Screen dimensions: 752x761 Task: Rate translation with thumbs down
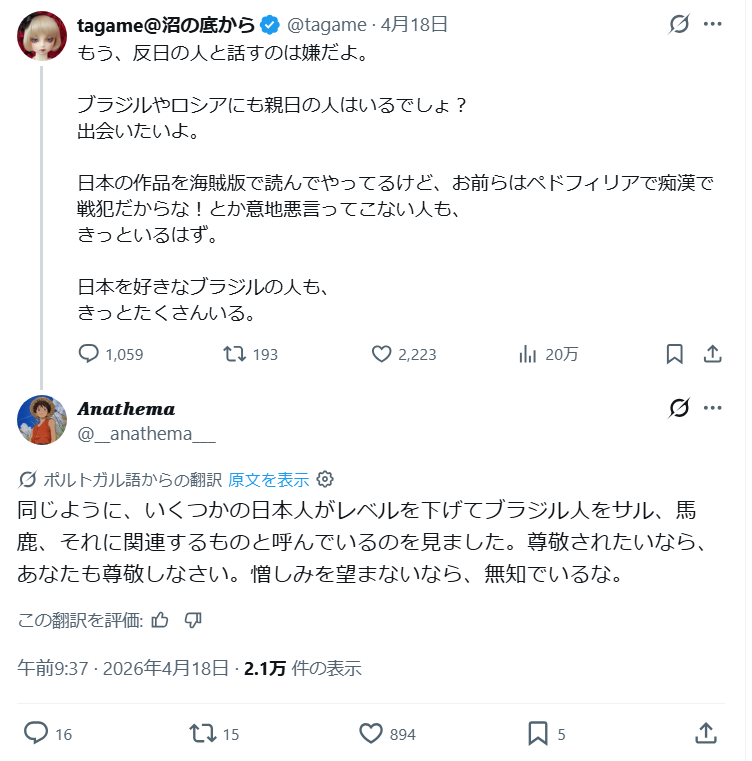pyautogui.click(x=194, y=620)
